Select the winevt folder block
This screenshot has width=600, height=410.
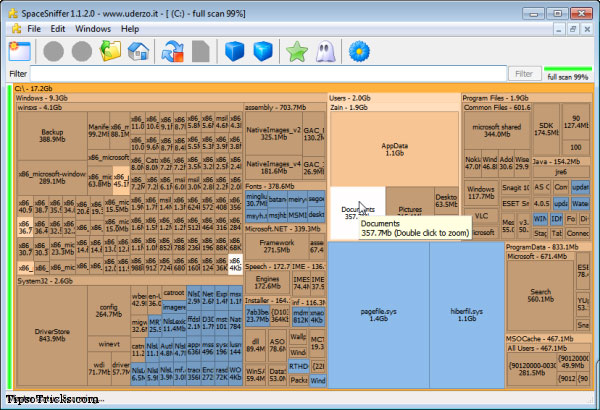coord(109,344)
